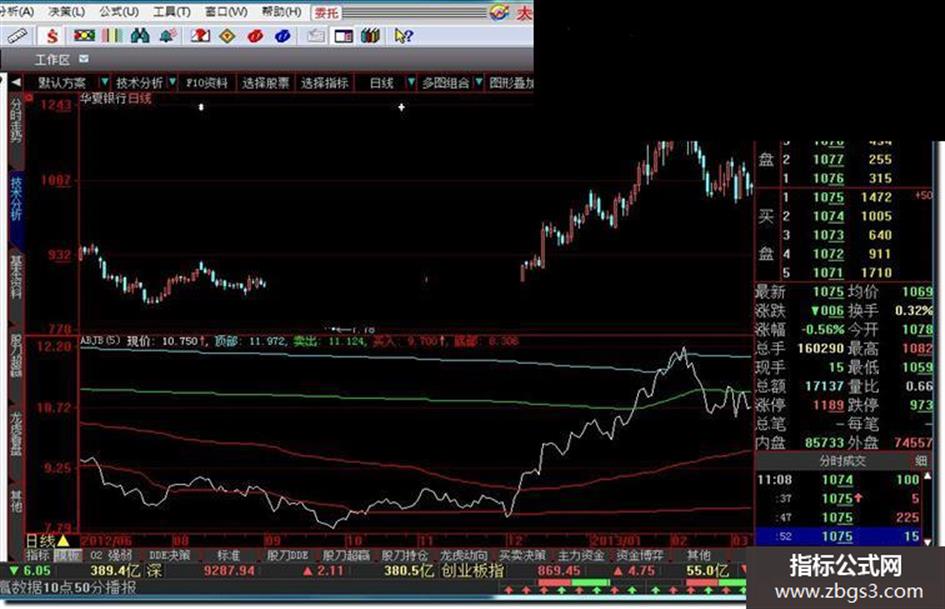Select bottom 其他 indicator tab
Viewport: 945px width, 609px height.
[x=699, y=555]
